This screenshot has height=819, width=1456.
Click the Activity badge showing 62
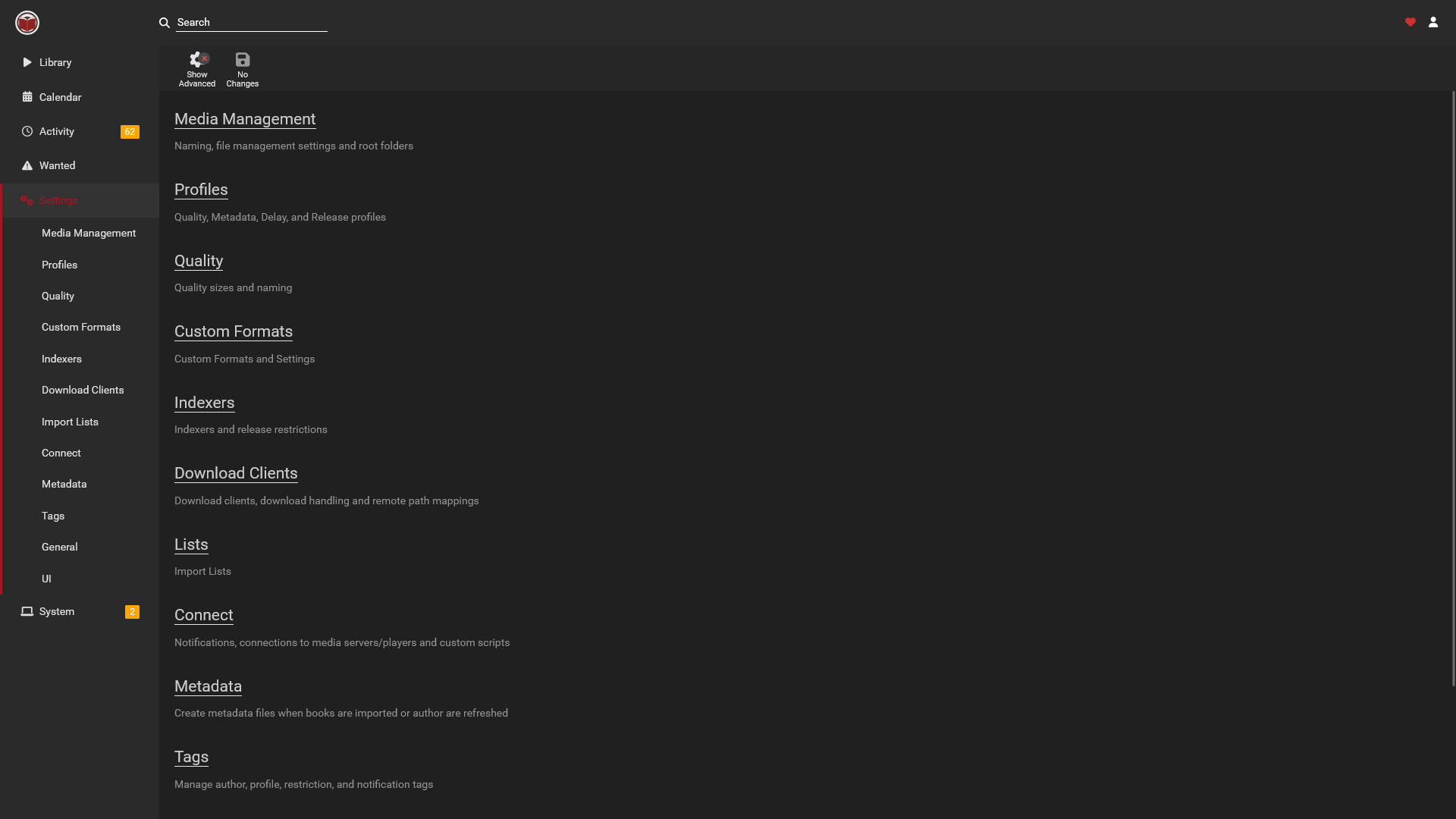point(130,132)
